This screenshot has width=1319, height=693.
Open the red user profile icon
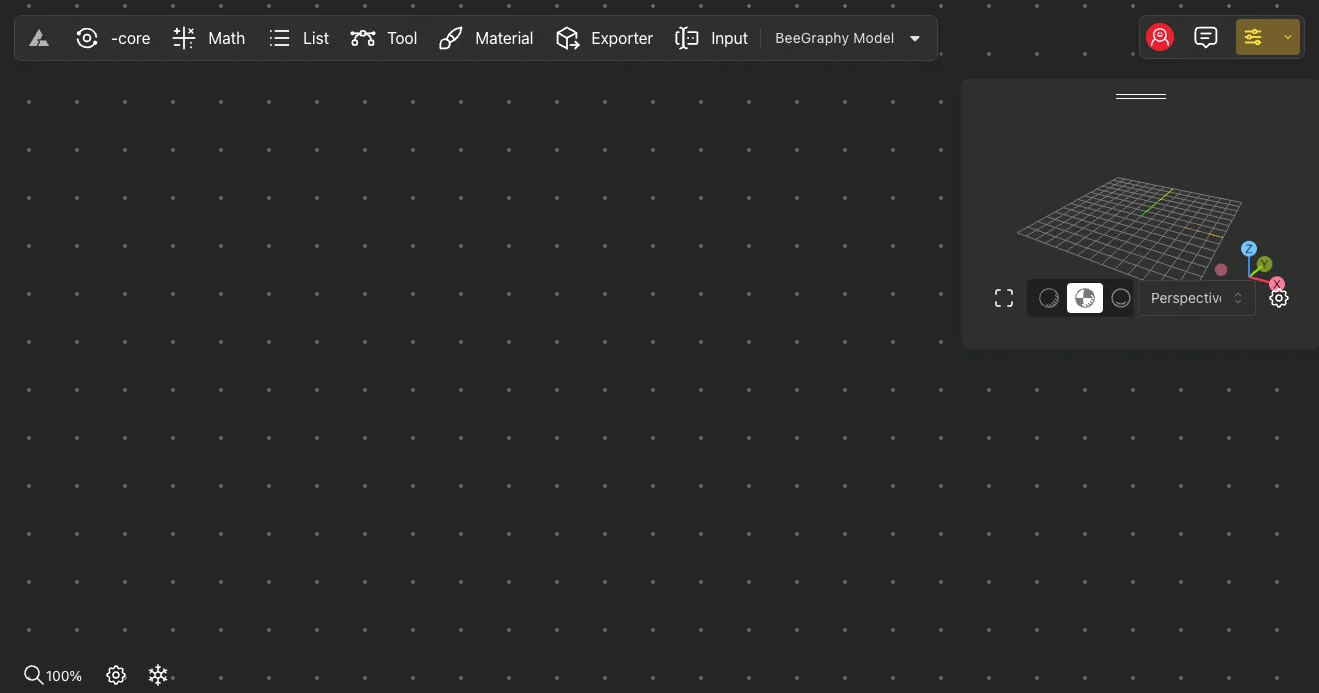click(x=1160, y=38)
